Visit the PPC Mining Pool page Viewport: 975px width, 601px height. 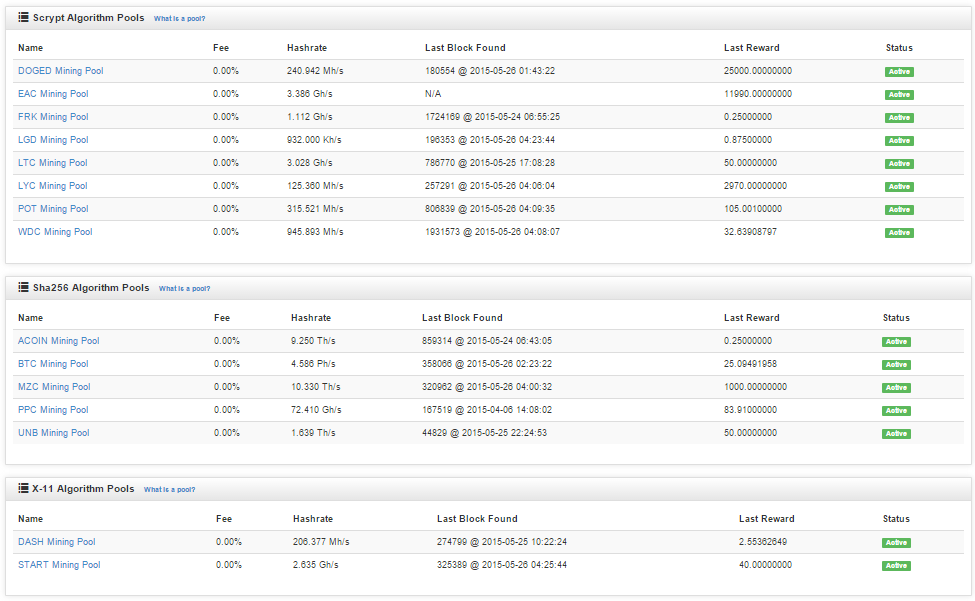(x=53, y=410)
